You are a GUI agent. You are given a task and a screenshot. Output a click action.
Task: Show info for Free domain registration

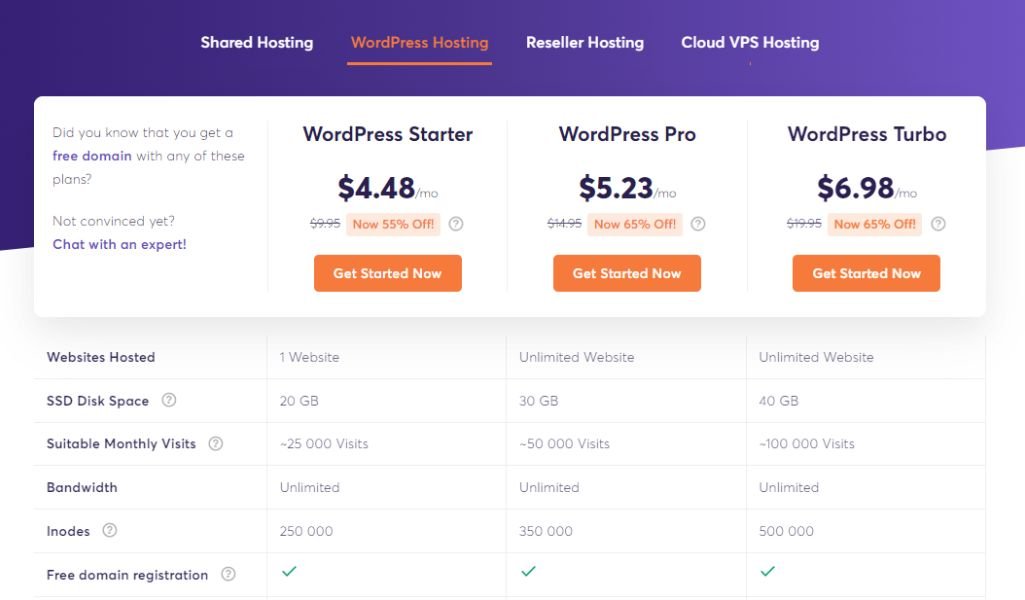tap(228, 574)
